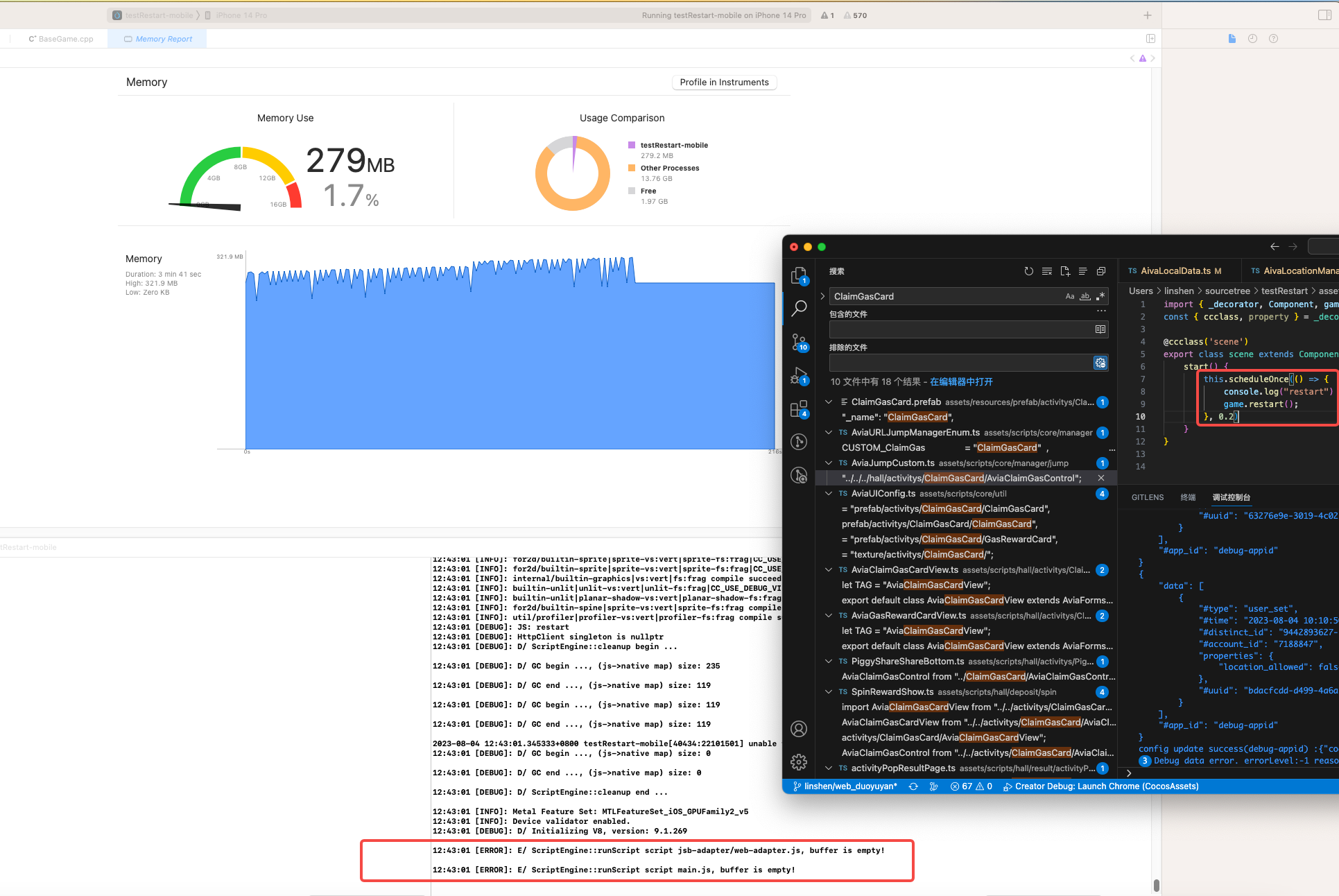Screen dimensions: 1339x896
Task: Open the Extensions view
Action: click(x=799, y=409)
